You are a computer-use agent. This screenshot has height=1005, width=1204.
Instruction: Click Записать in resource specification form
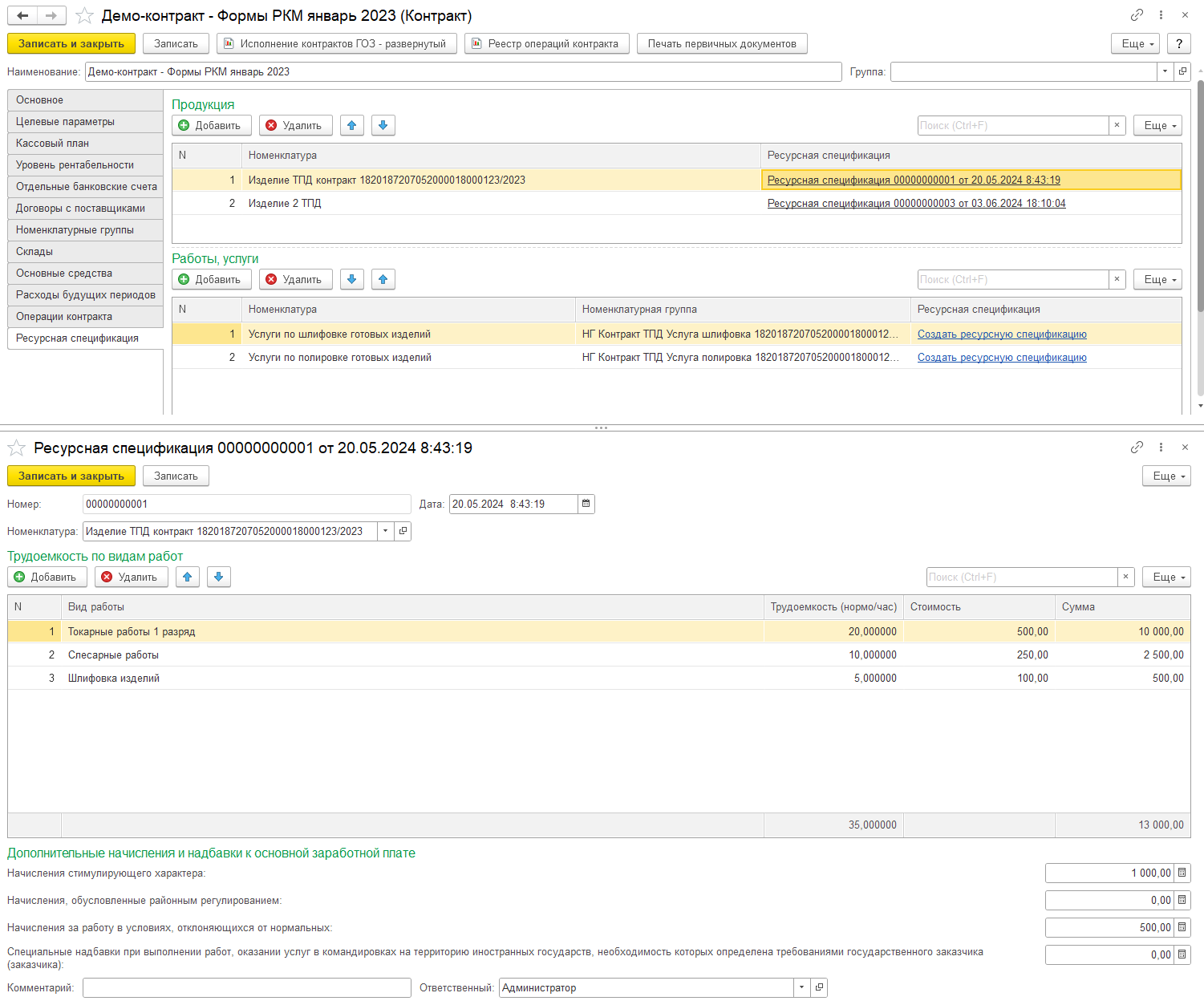point(176,476)
